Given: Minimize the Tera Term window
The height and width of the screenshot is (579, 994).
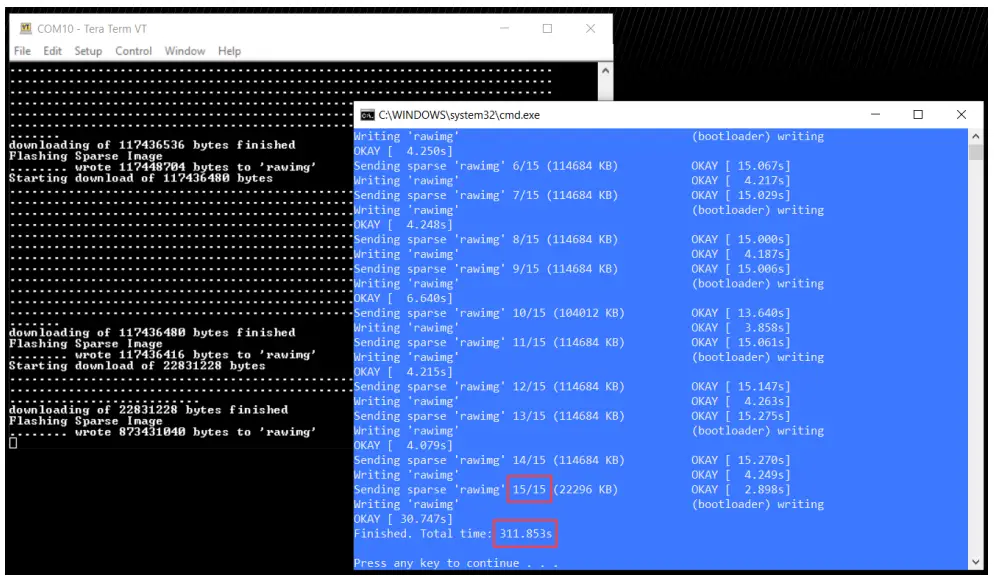Looking at the screenshot, I should click(505, 29).
